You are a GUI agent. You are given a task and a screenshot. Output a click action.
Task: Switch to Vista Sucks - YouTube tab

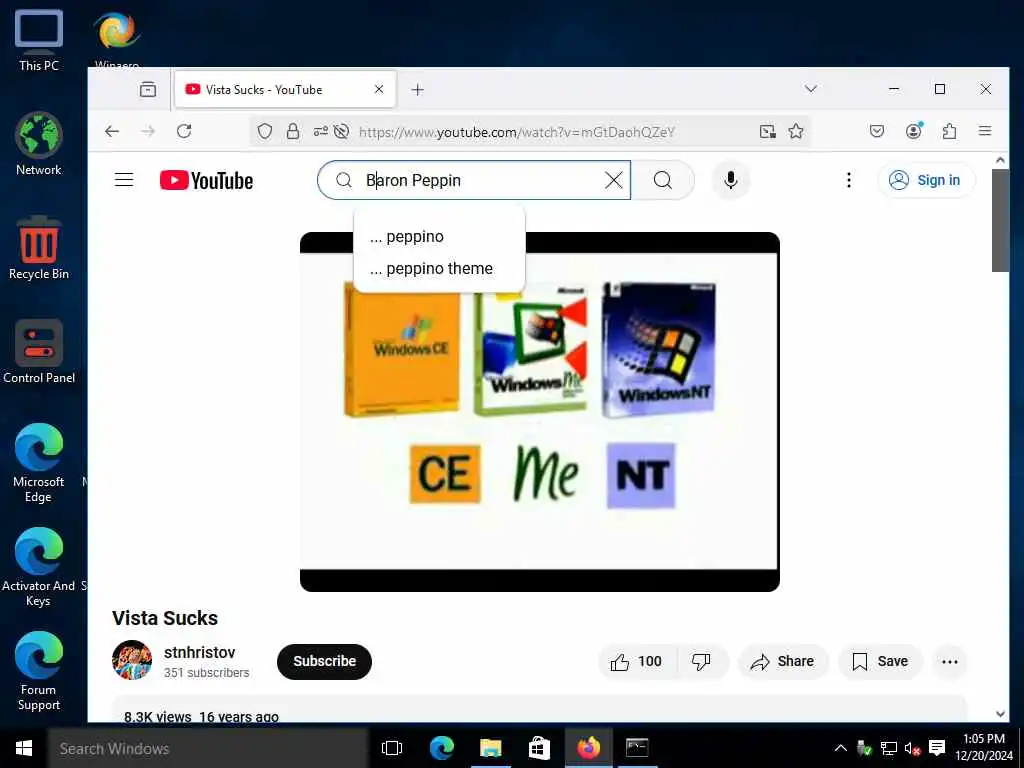pos(285,89)
